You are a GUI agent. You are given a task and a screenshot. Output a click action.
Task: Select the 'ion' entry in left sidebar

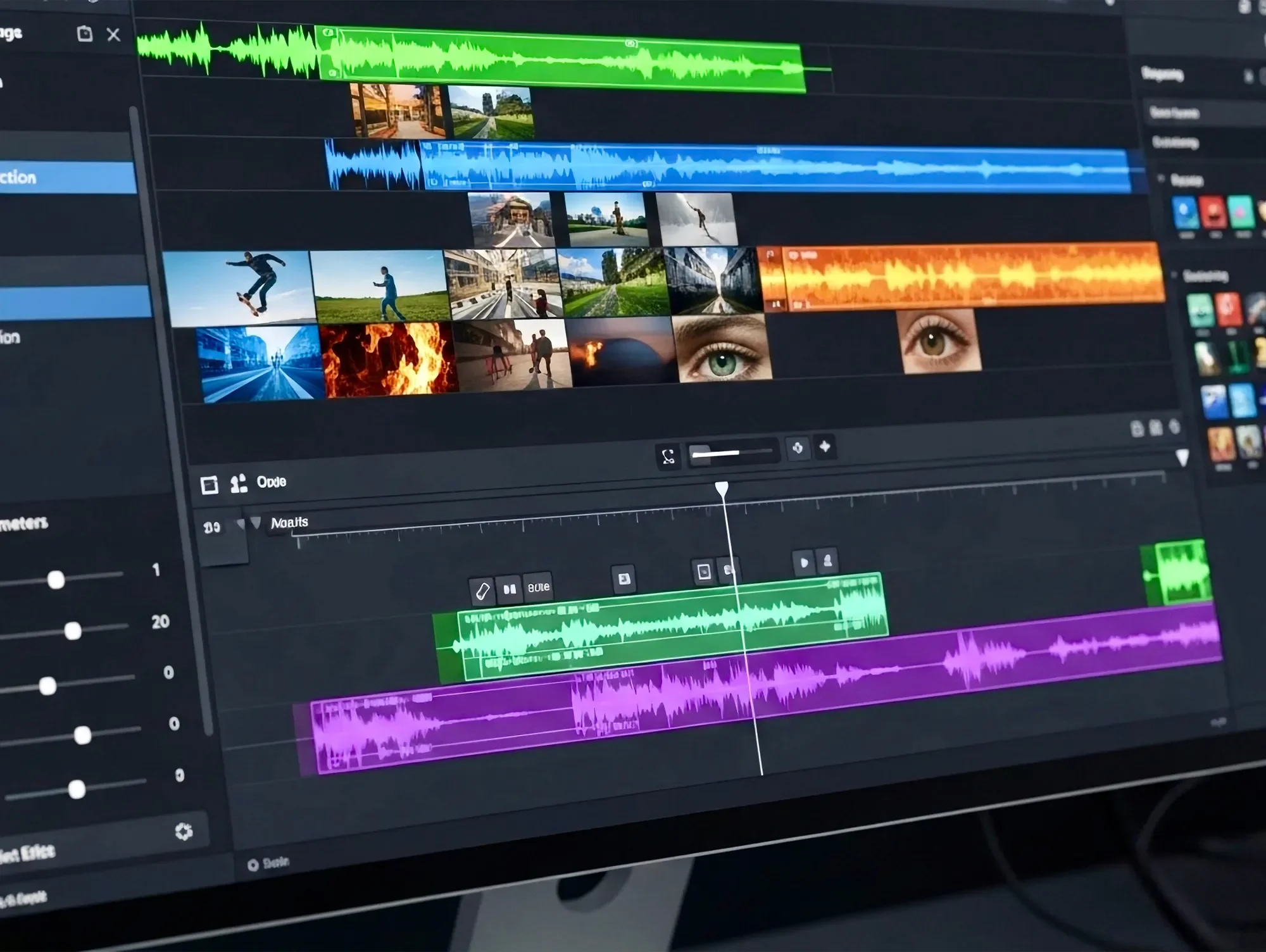click(10, 337)
